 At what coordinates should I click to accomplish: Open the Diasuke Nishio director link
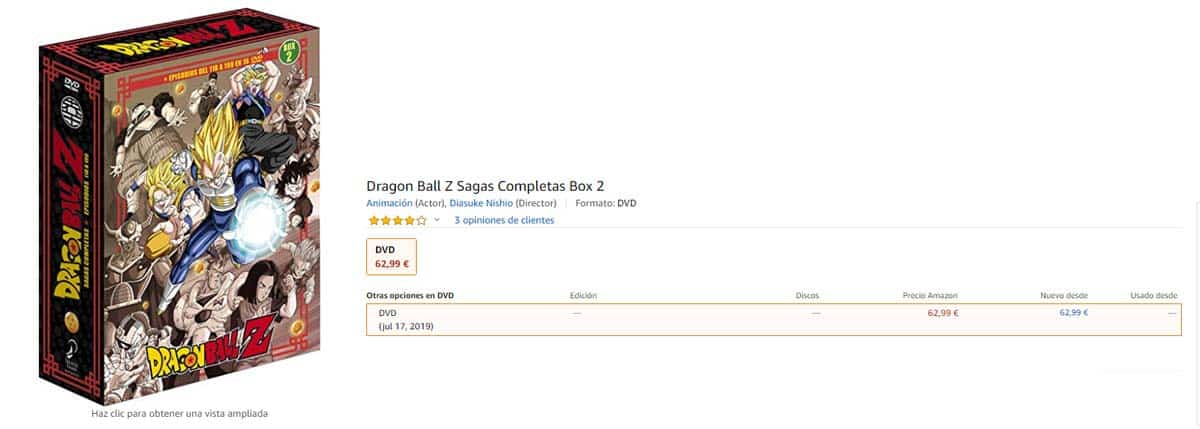tap(481, 203)
